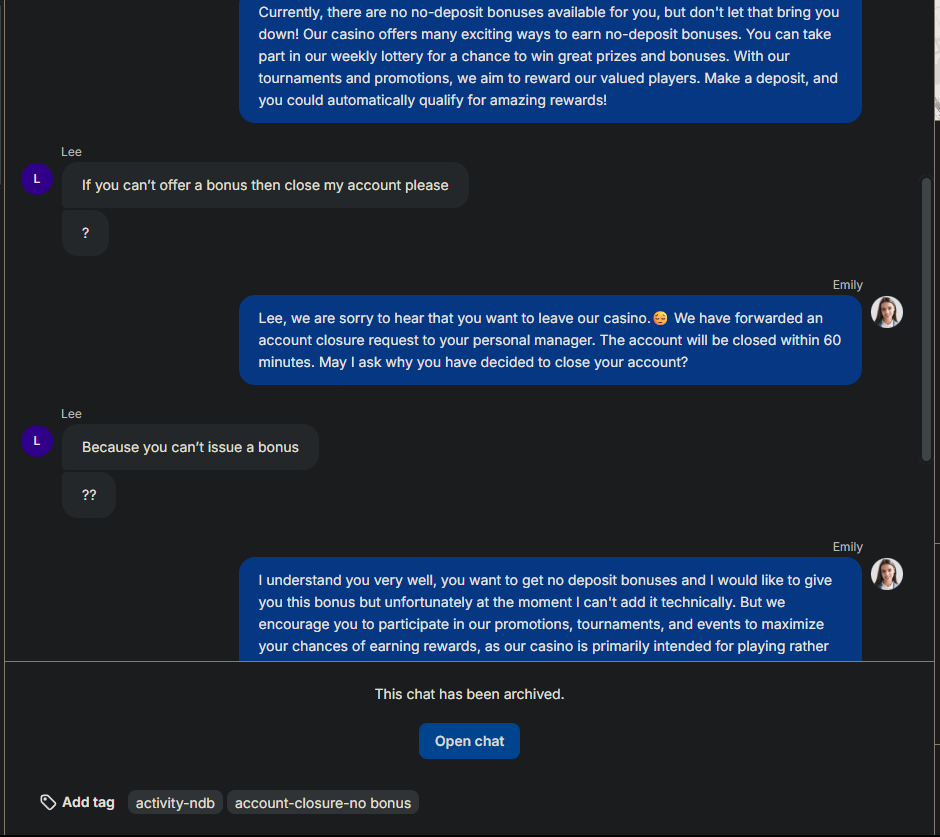Click Lee's double question mark message
This screenshot has width=940, height=837.
point(89,495)
